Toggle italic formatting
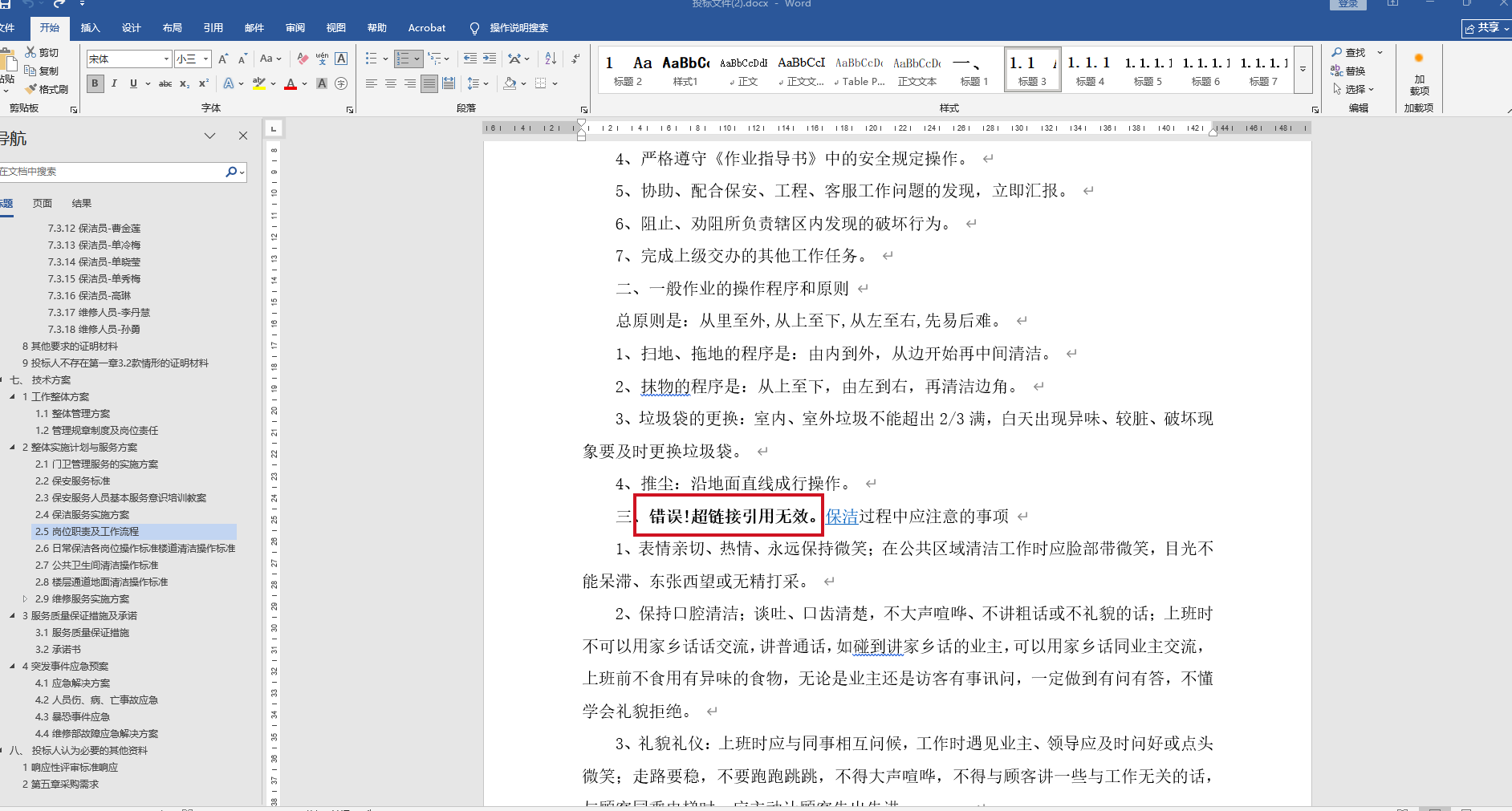The width and height of the screenshot is (1512, 811). coord(114,83)
